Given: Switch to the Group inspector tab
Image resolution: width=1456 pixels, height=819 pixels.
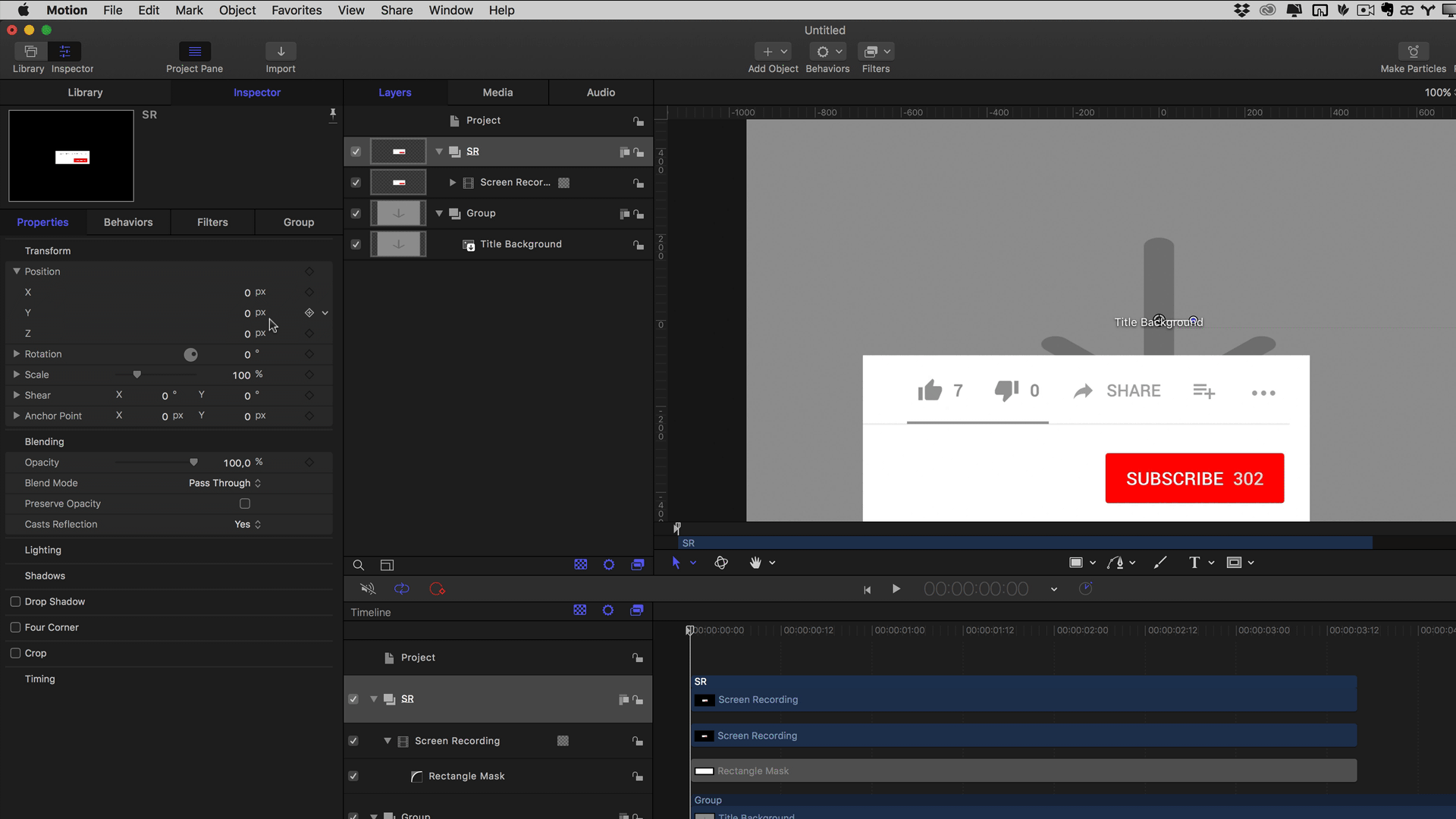Looking at the screenshot, I should pos(299,222).
